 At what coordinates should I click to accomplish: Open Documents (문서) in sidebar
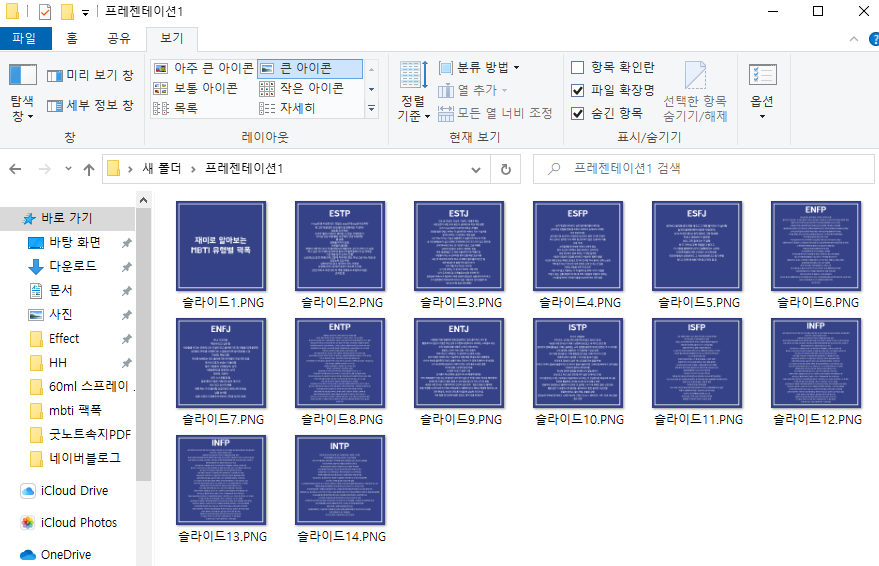[x=61, y=290]
